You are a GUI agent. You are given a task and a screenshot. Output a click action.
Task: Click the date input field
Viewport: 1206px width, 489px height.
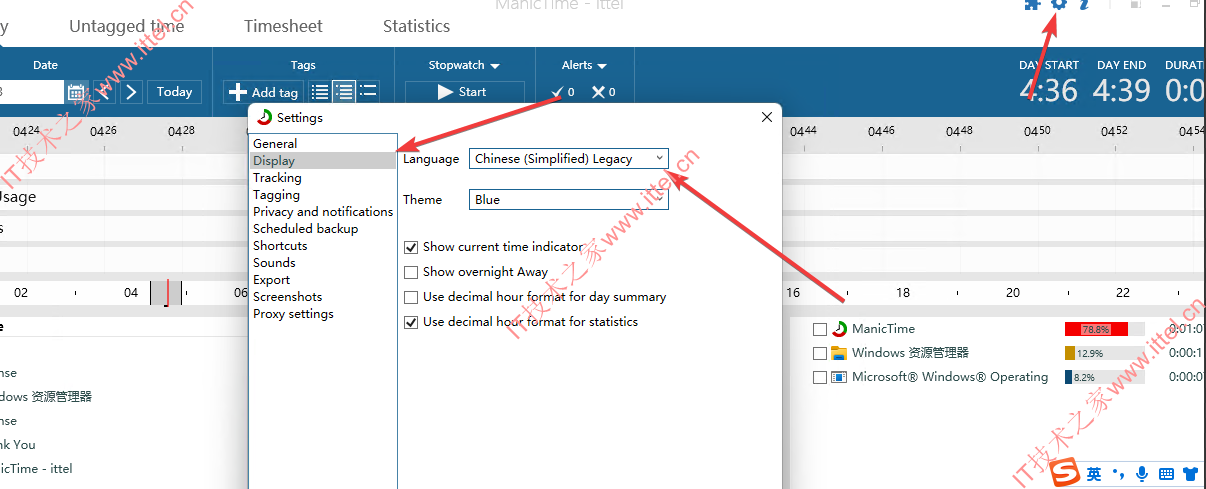point(32,92)
